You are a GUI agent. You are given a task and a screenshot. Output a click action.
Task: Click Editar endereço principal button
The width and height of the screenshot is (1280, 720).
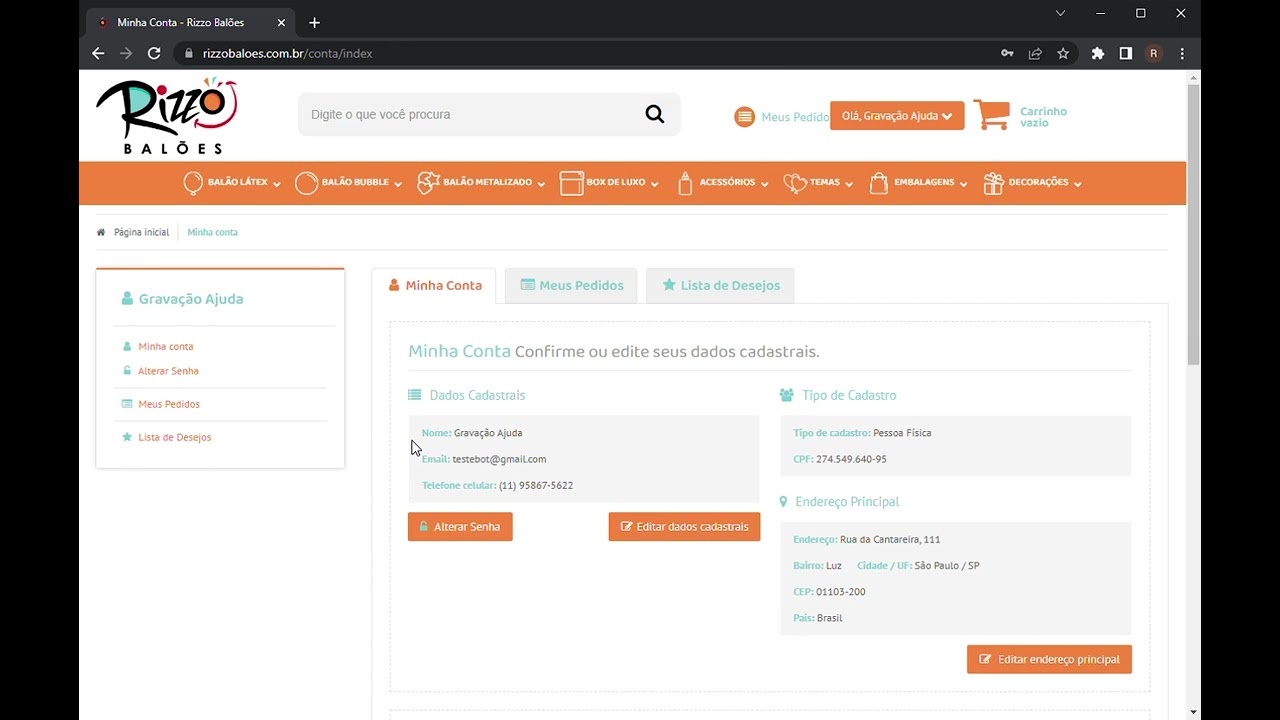tap(1049, 660)
